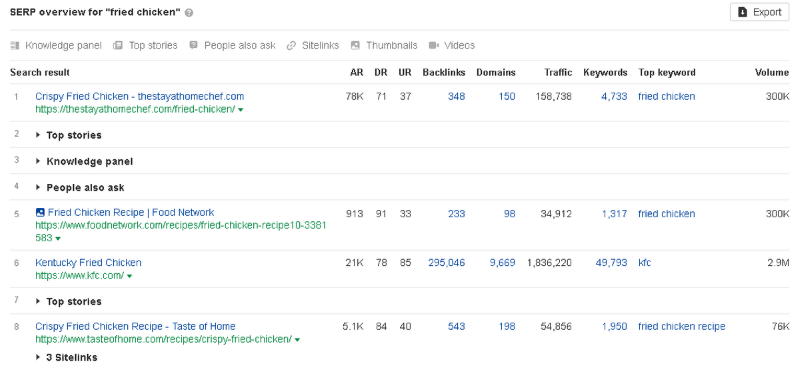Open 9,669 domains for KFC result
The width and height of the screenshot is (800, 368).
tap(503, 263)
